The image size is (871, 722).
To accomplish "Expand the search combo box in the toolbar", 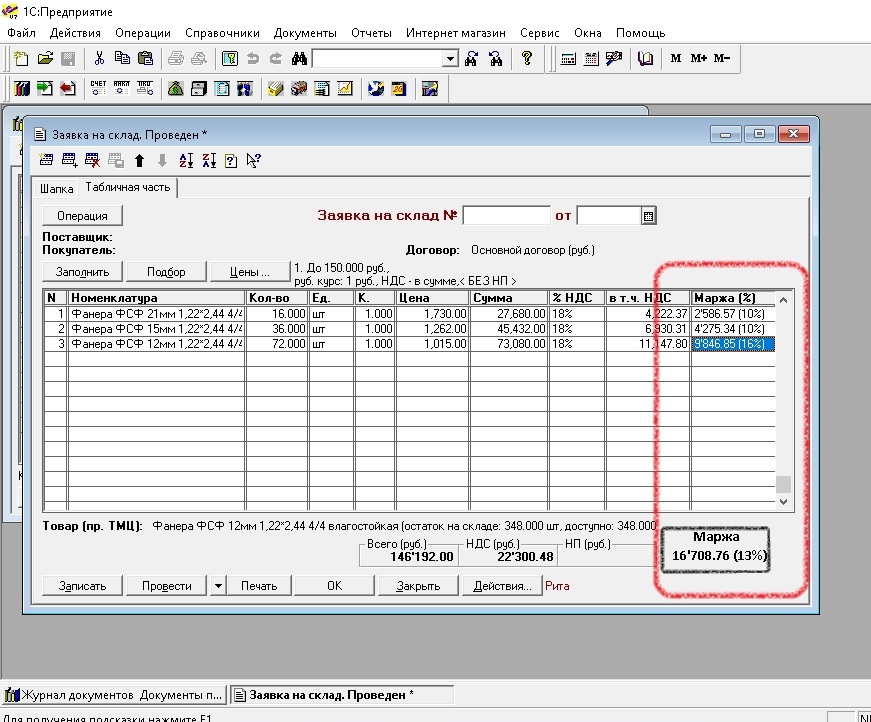I will (450, 59).
